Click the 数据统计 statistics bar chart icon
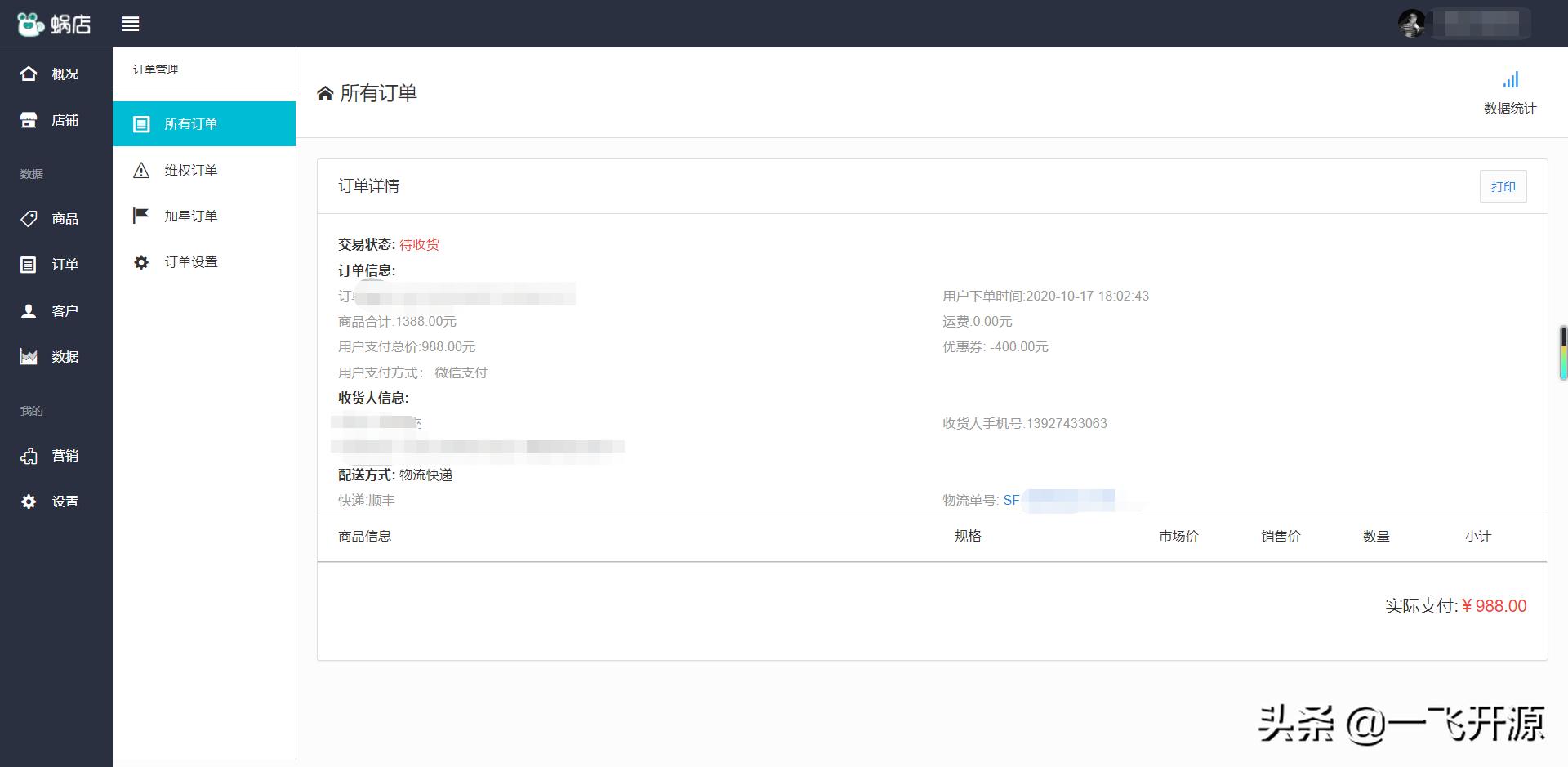This screenshot has width=1568, height=767. 1510,79
